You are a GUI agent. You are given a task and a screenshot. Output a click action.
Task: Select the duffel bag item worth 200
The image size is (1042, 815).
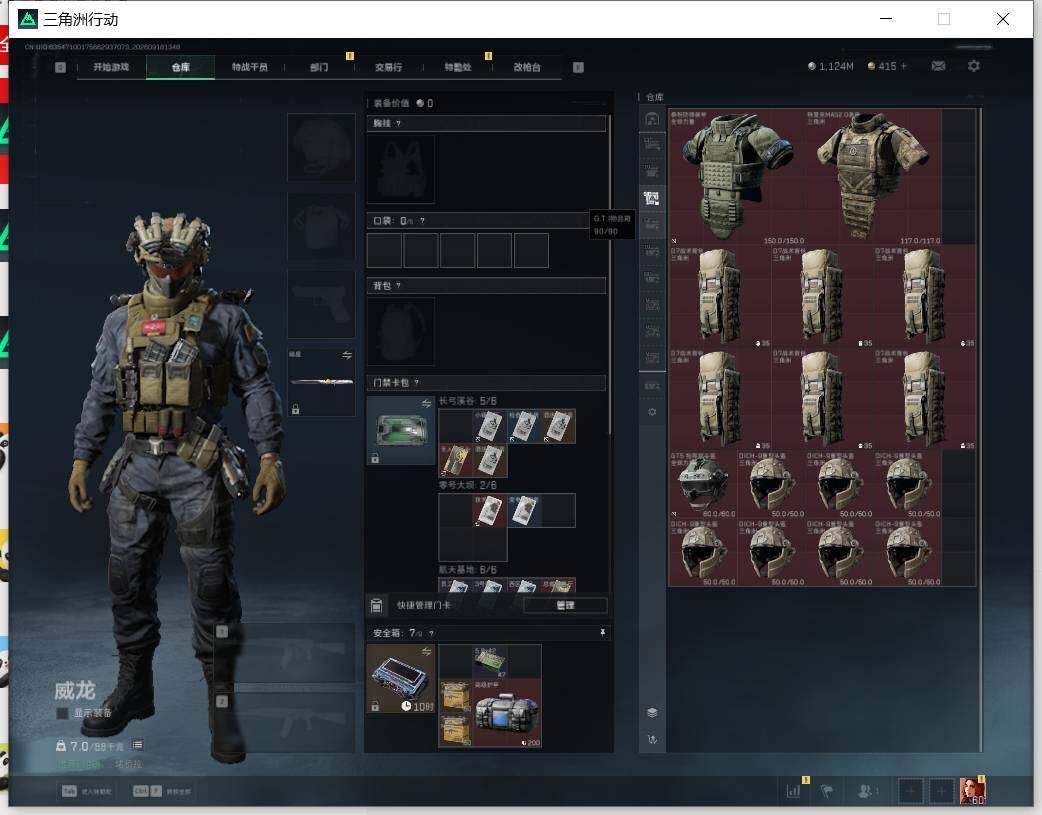coord(507,713)
